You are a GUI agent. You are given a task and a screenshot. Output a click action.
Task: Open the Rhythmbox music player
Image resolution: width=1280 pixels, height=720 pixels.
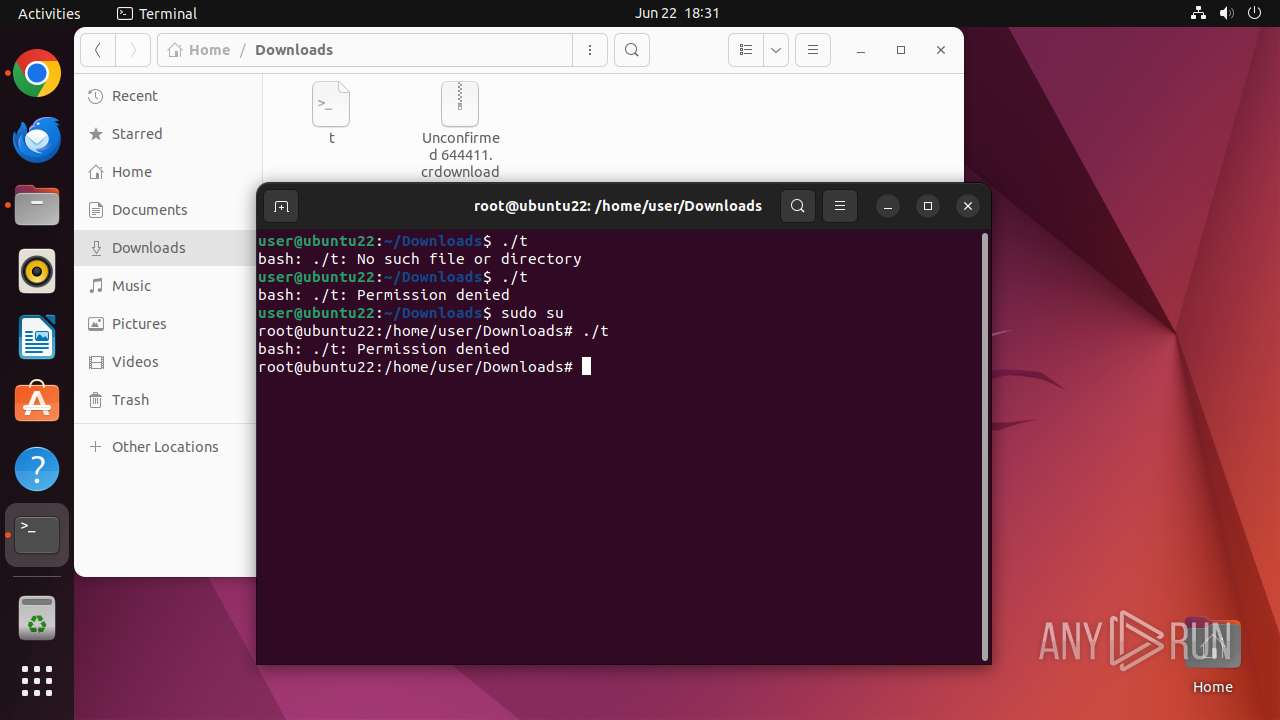[x=37, y=272]
